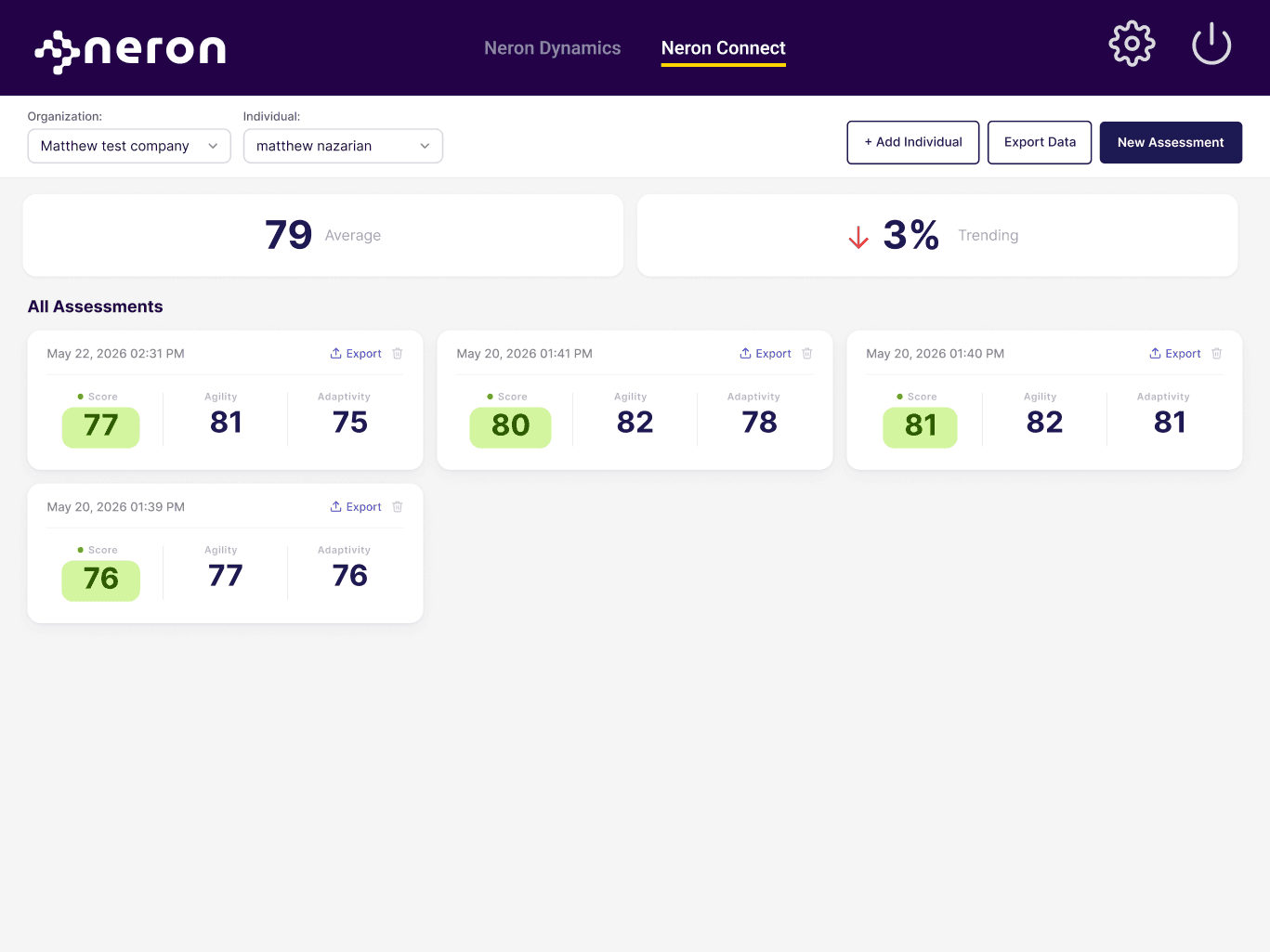The height and width of the screenshot is (952, 1270).
Task: Click Agility value 81 on May 22 card
Action: pos(226,423)
